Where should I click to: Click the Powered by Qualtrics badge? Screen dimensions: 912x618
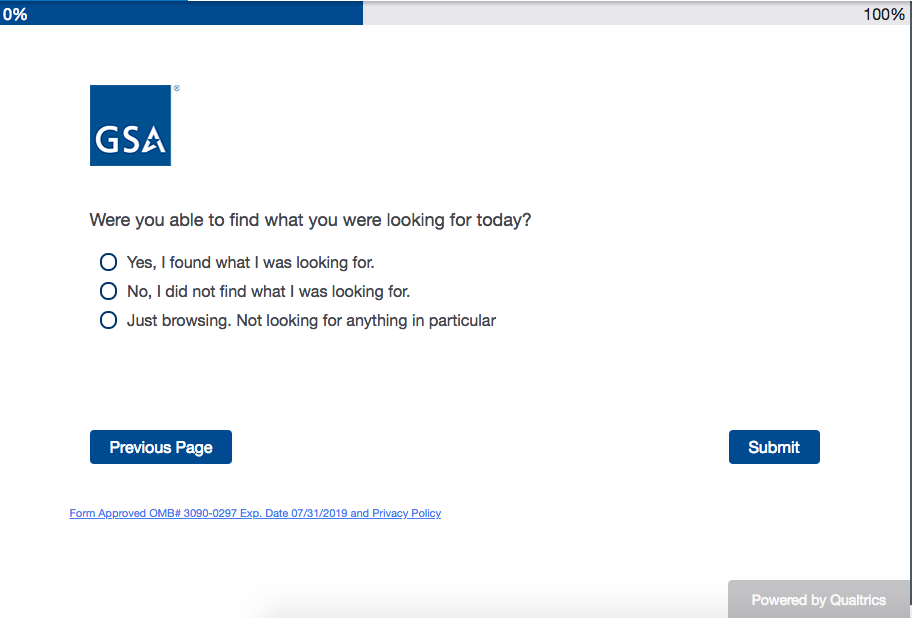pos(819,599)
